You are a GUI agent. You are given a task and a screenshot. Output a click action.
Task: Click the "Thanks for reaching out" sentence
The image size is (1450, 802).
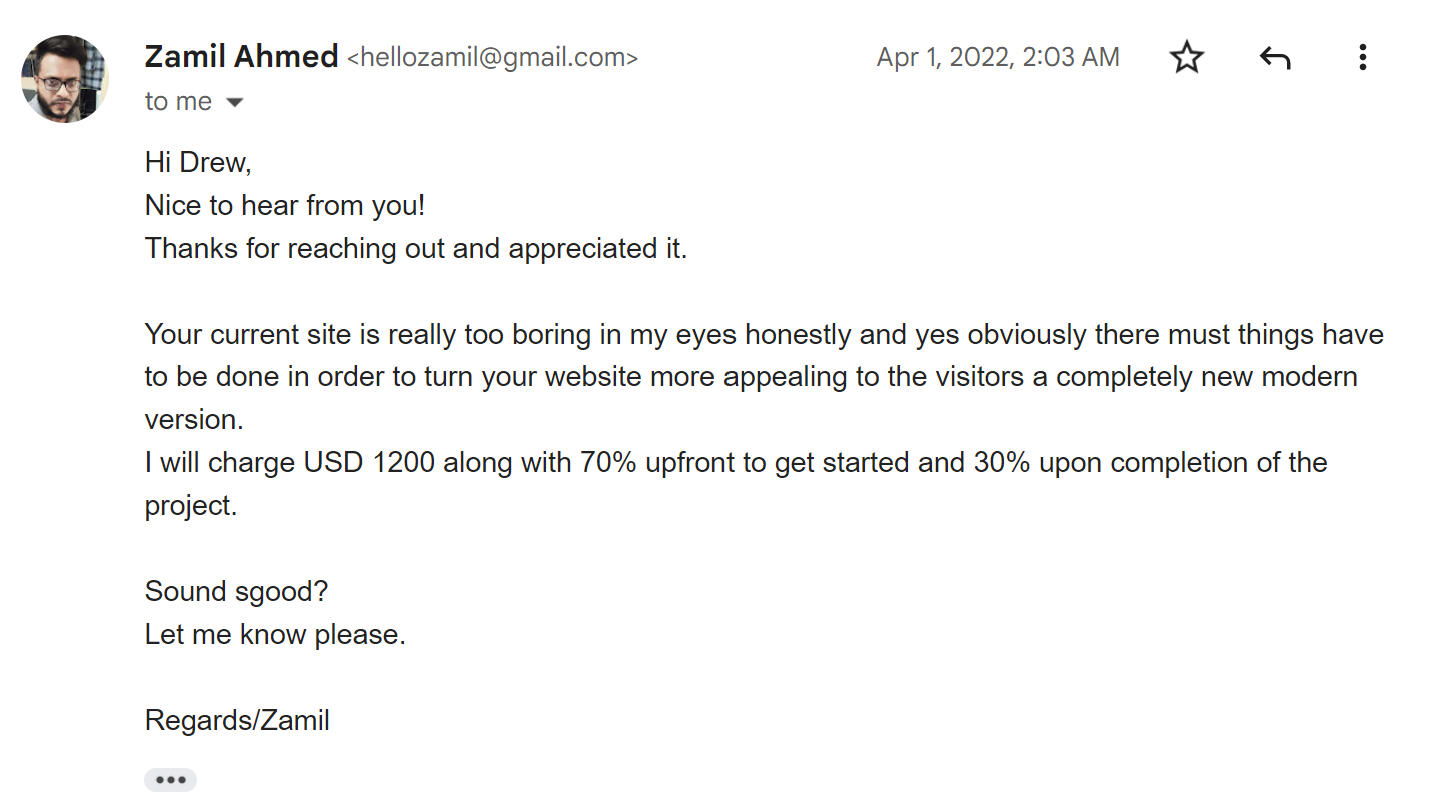[415, 248]
